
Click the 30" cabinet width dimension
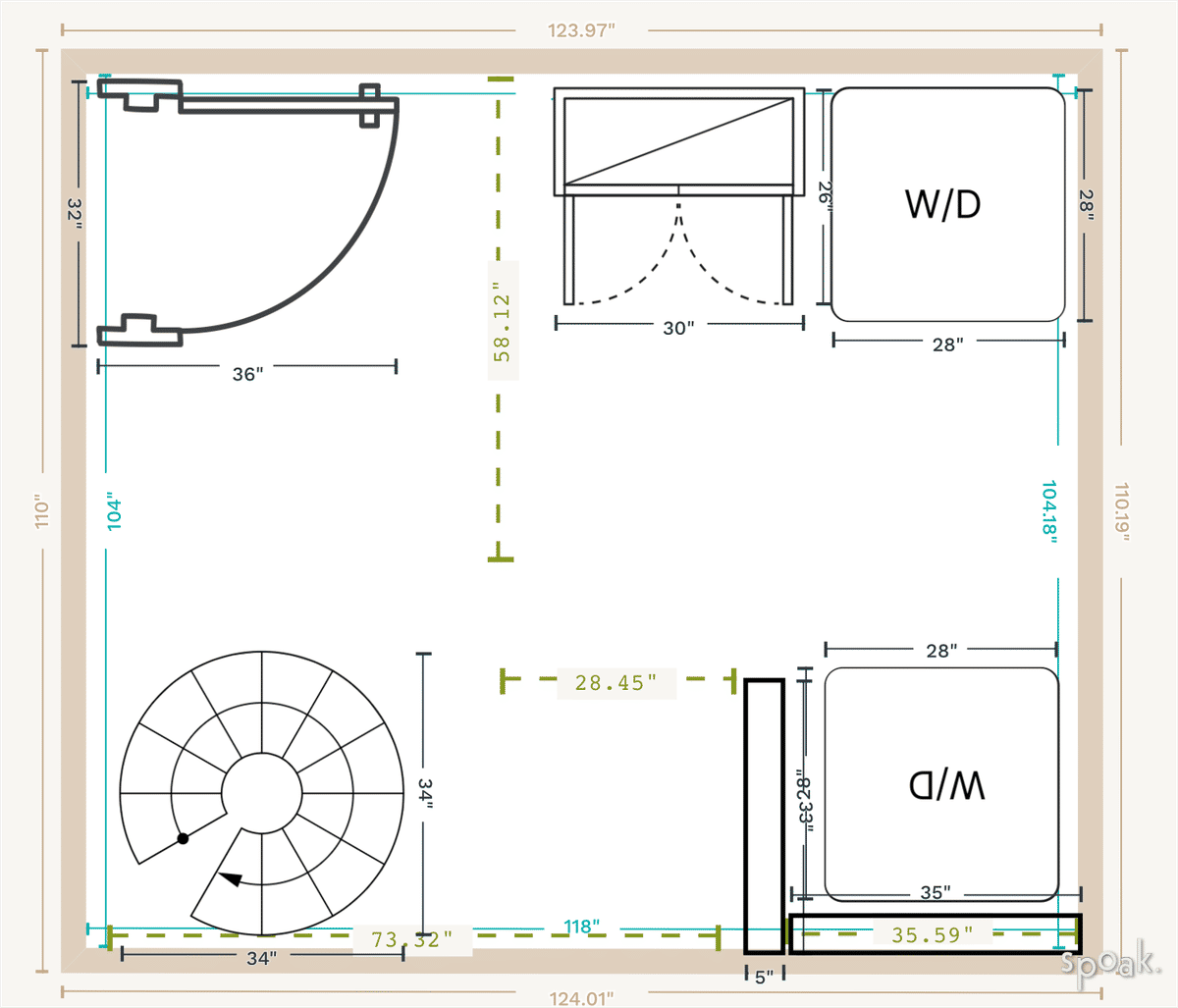[x=678, y=328]
